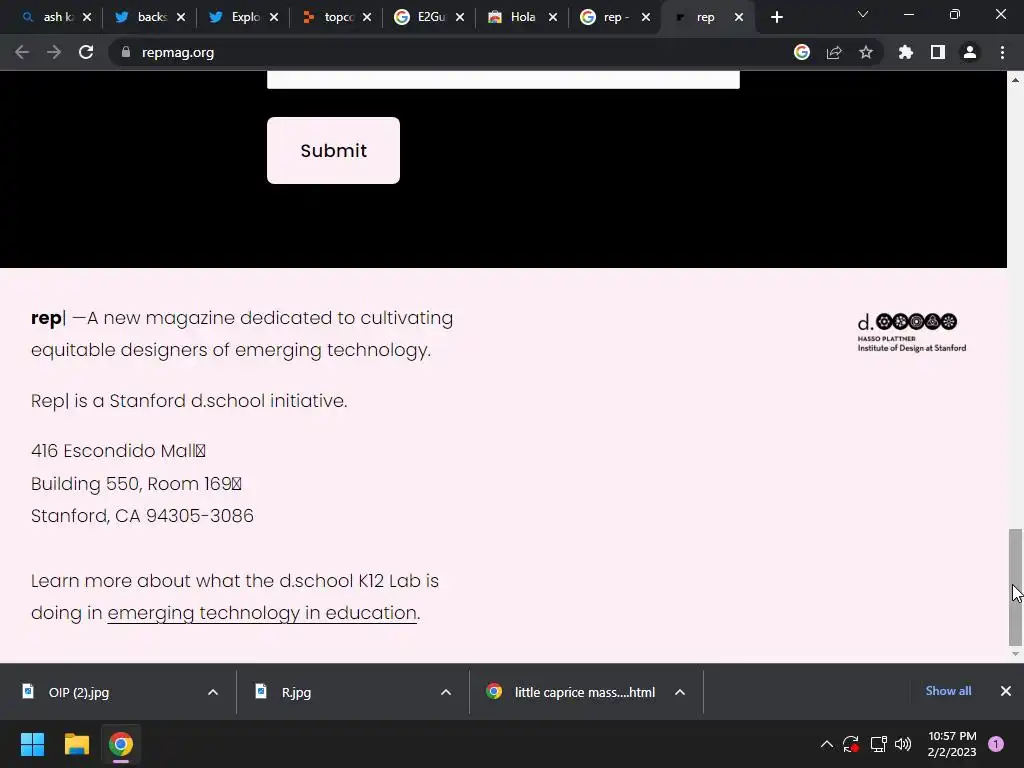Click the scrollbar down arrow
The image size is (1024, 768).
1015,654
